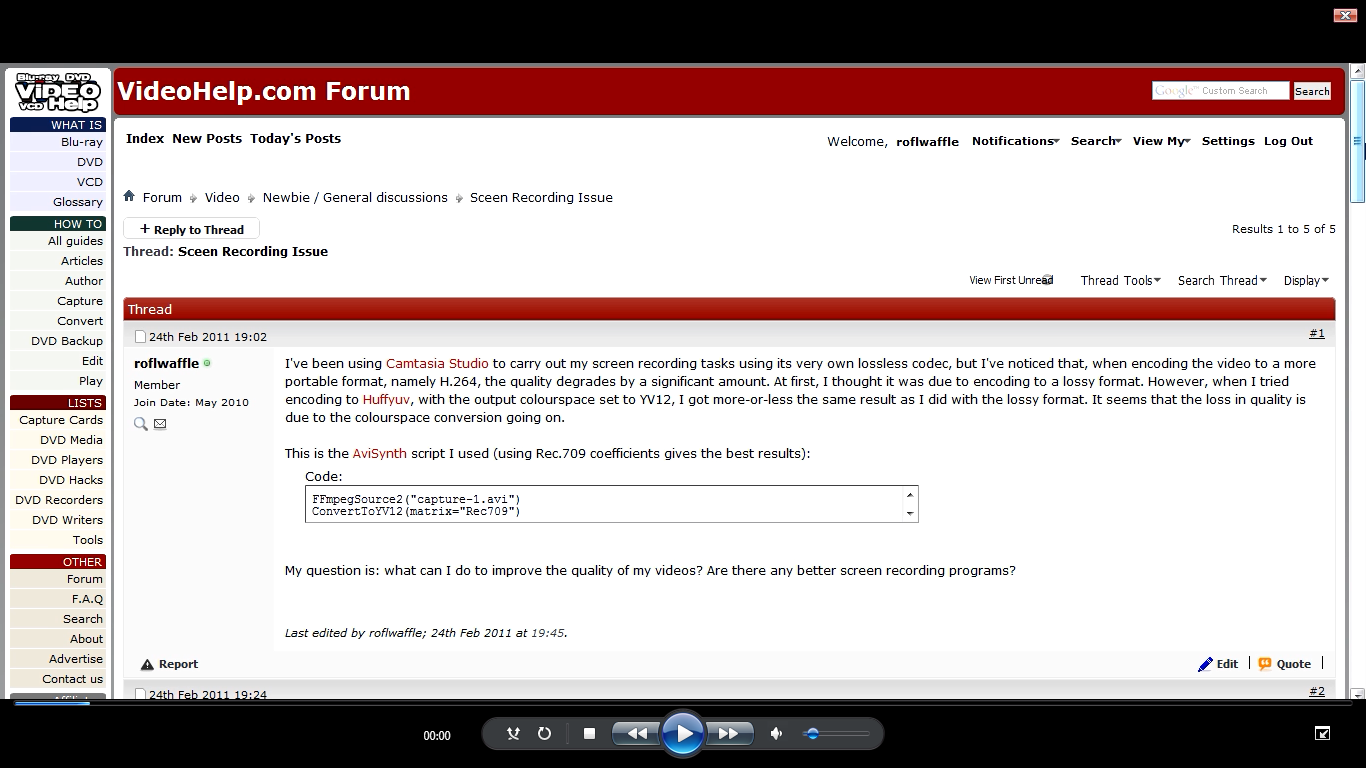Open Settings page
Image resolution: width=1366 pixels, height=768 pixels.
coord(1228,141)
